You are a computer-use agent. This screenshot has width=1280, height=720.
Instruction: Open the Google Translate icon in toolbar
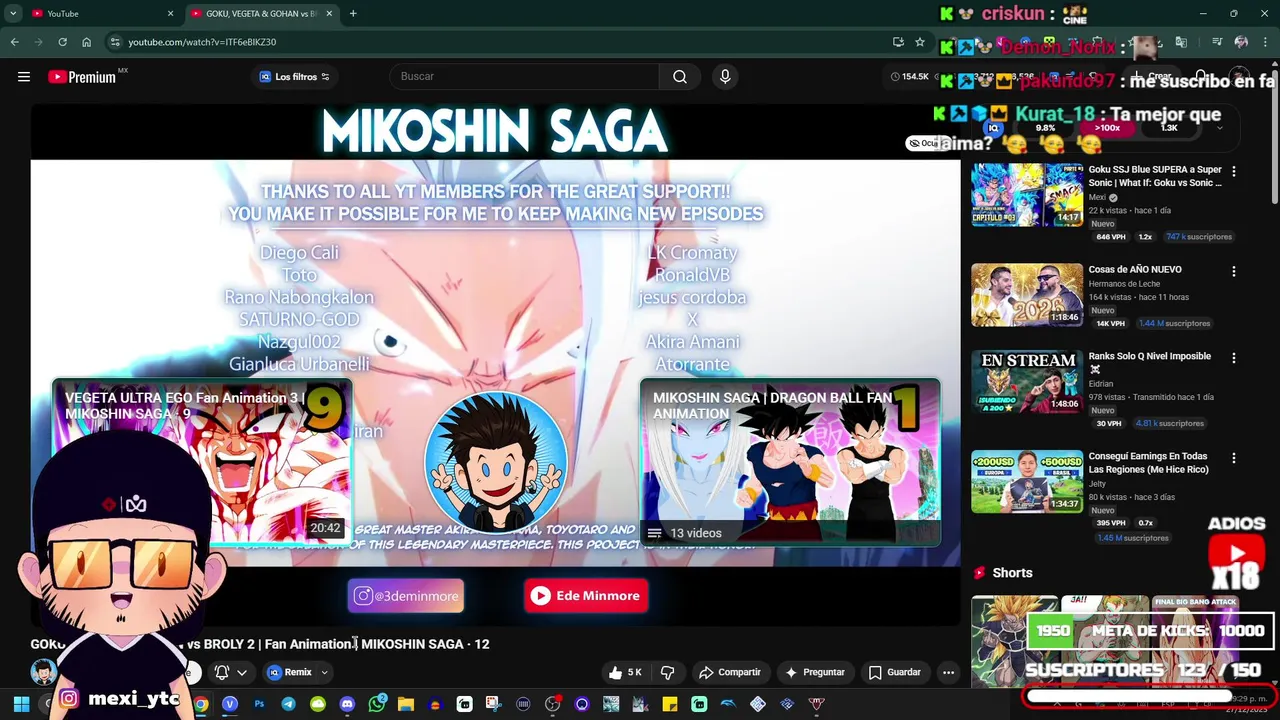pyautogui.click(x=1182, y=42)
